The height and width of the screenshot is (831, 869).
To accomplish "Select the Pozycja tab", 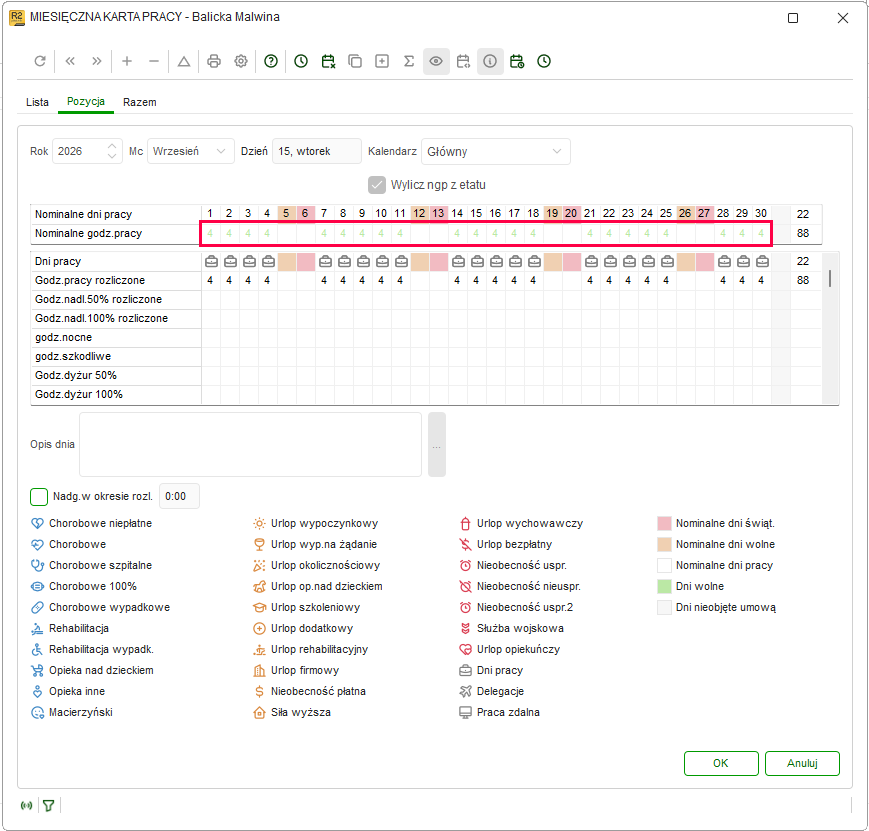I will coord(86,101).
